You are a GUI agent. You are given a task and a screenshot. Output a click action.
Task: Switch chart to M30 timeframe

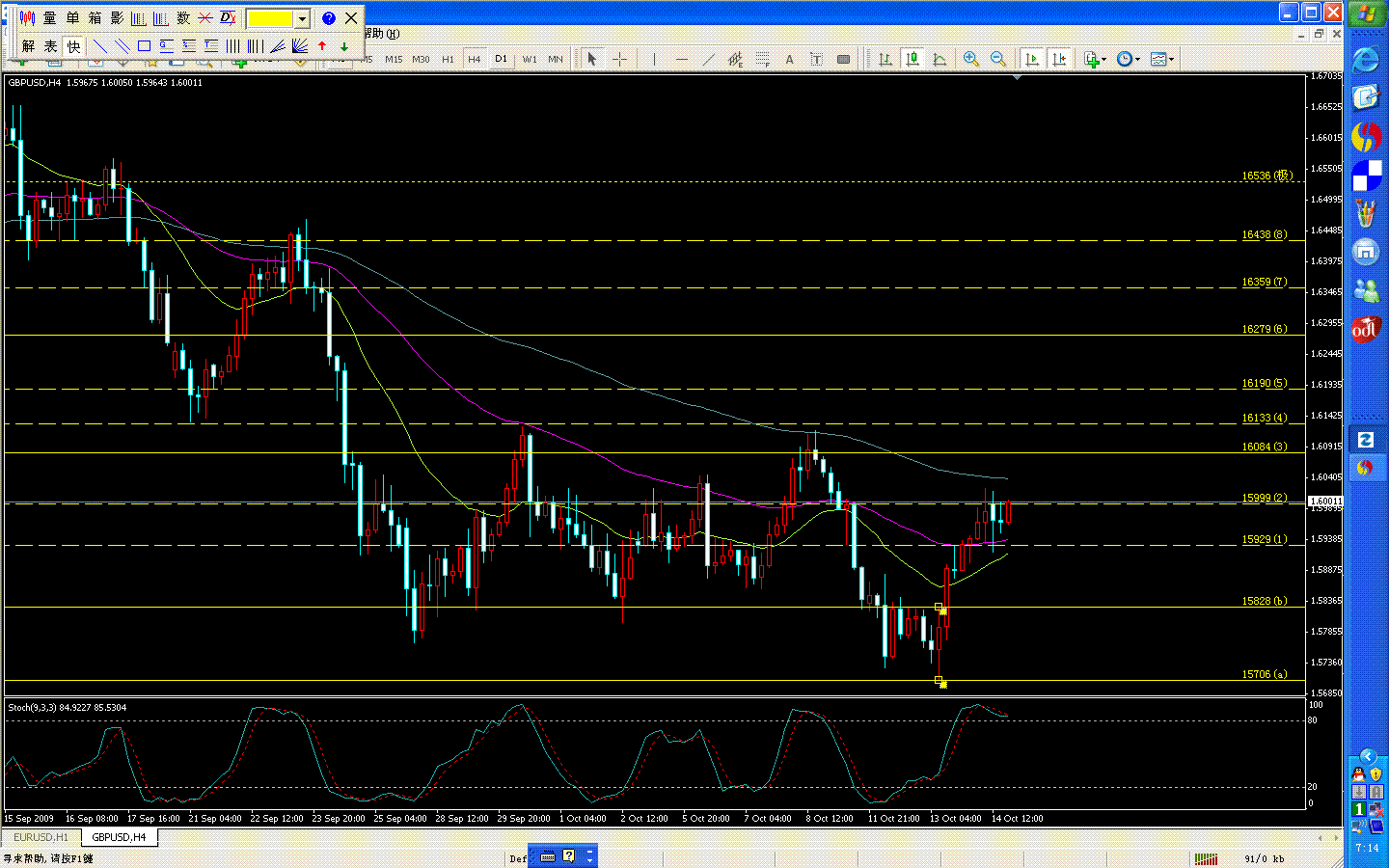421,60
